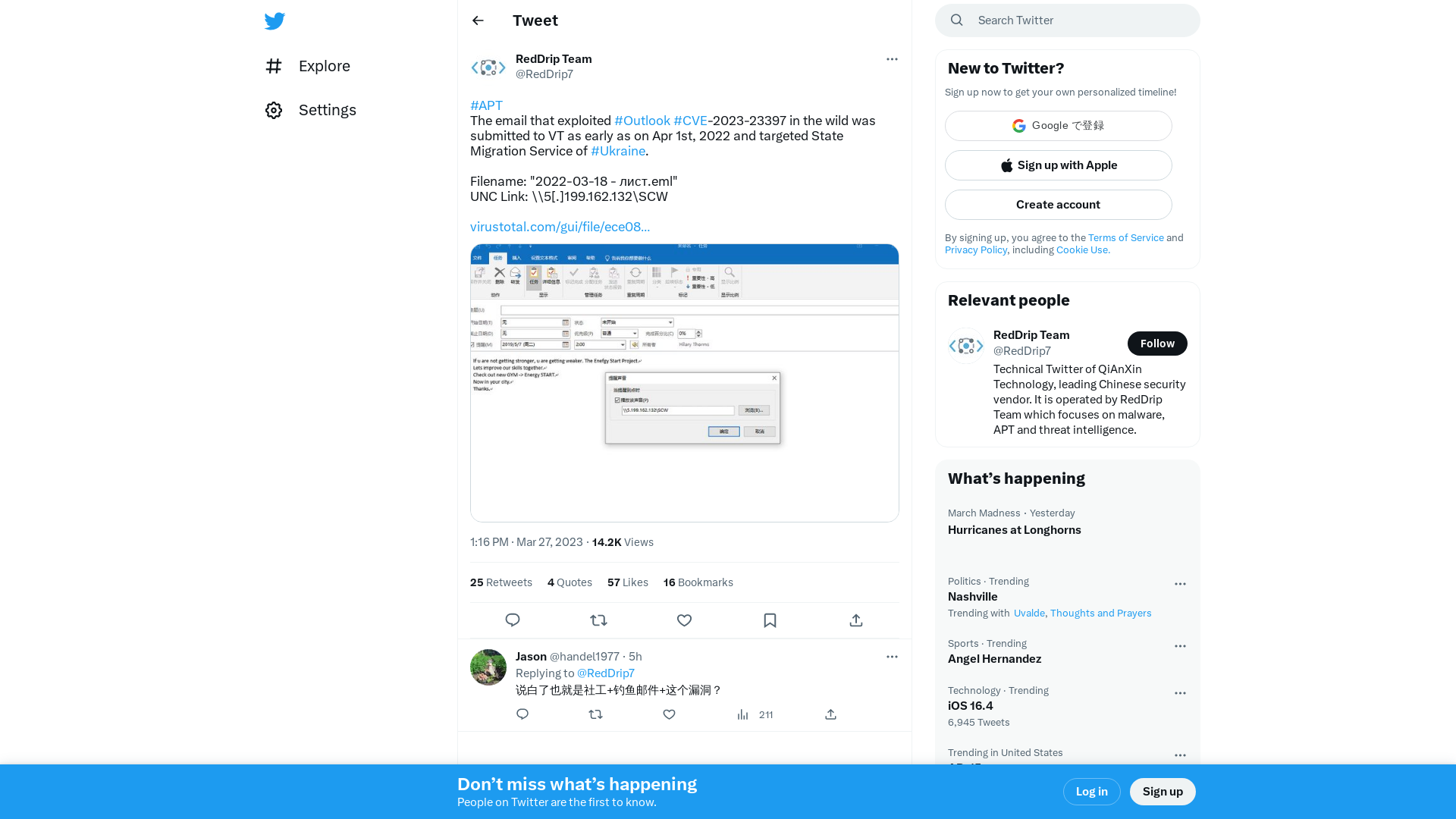Click the share/upload icon on main tweet
The height and width of the screenshot is (819, 1456).
pyautogui.click(x=856, y=620)
